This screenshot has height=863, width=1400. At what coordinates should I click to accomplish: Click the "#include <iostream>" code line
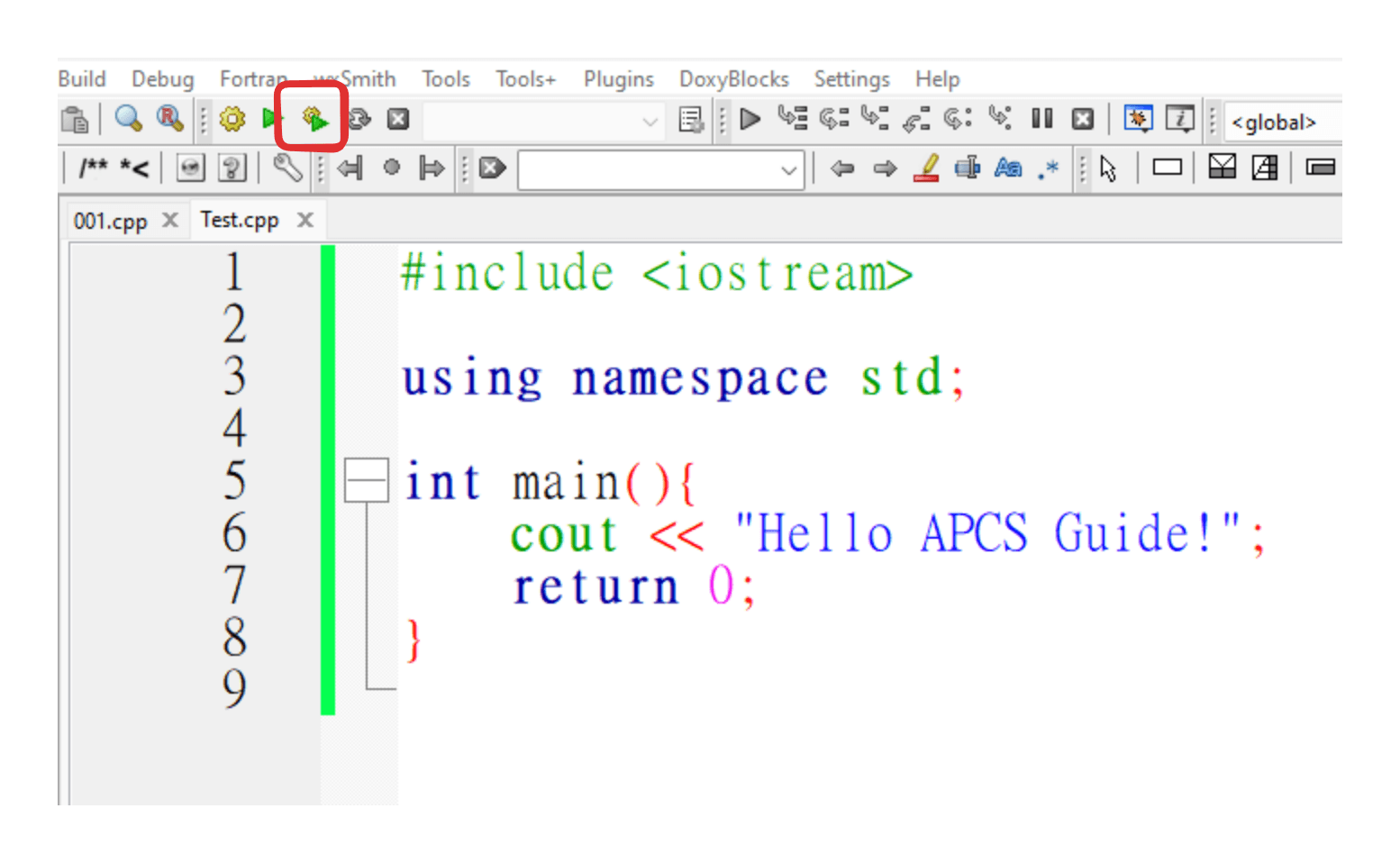(657, 272)
